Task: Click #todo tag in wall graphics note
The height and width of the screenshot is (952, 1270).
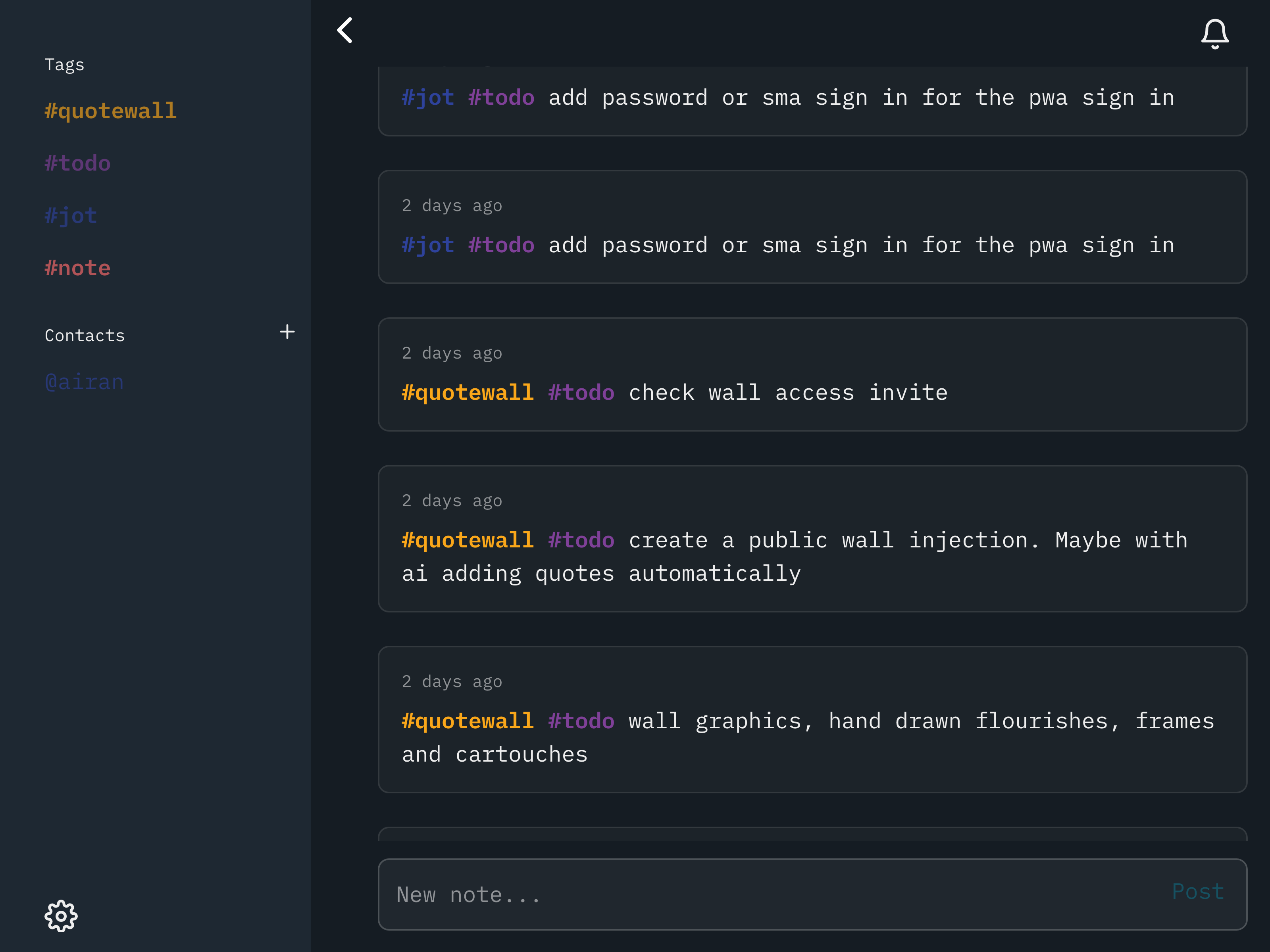Action: (581, 721)
